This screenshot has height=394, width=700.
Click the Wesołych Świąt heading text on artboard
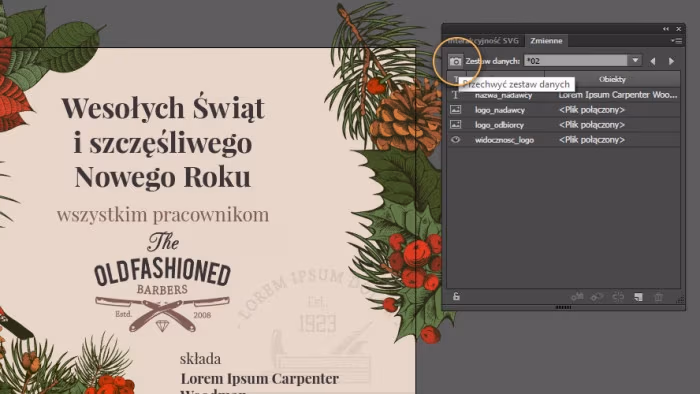click(163, 108)
